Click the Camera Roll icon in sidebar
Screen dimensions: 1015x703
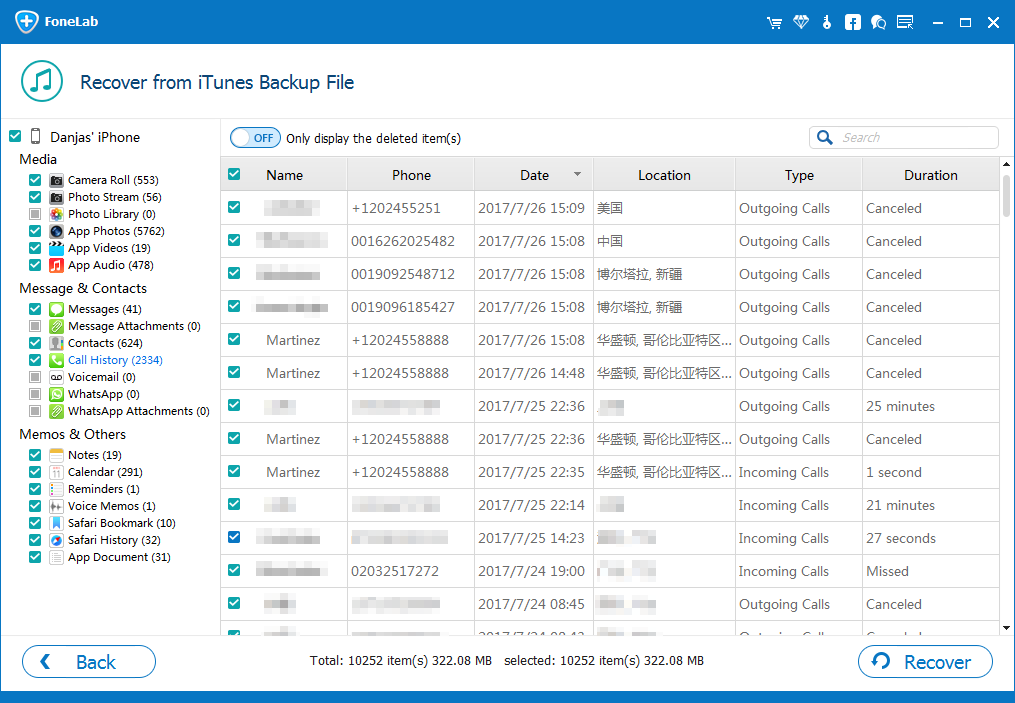click(x=57, y=180)
